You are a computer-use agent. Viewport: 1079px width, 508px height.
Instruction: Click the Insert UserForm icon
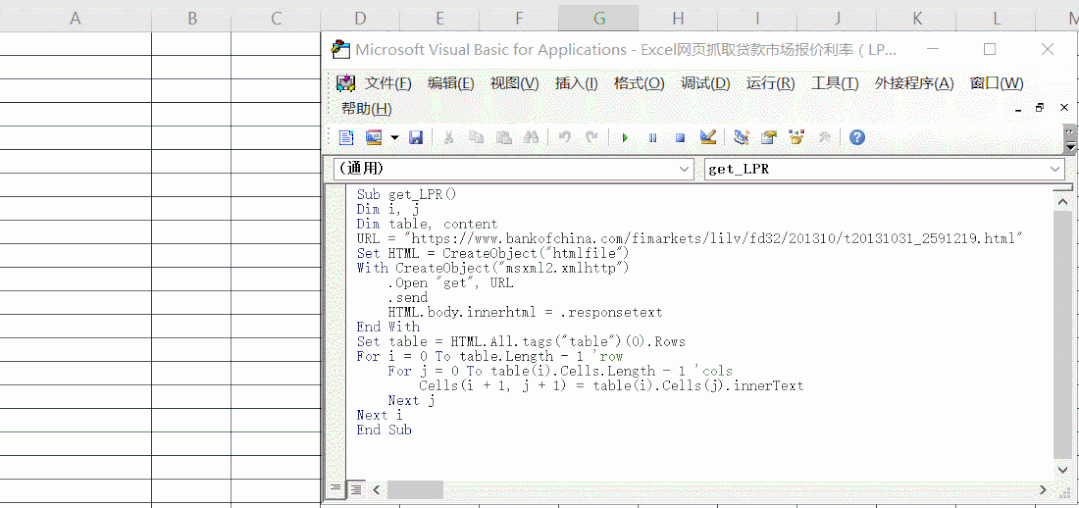(374, 138)
